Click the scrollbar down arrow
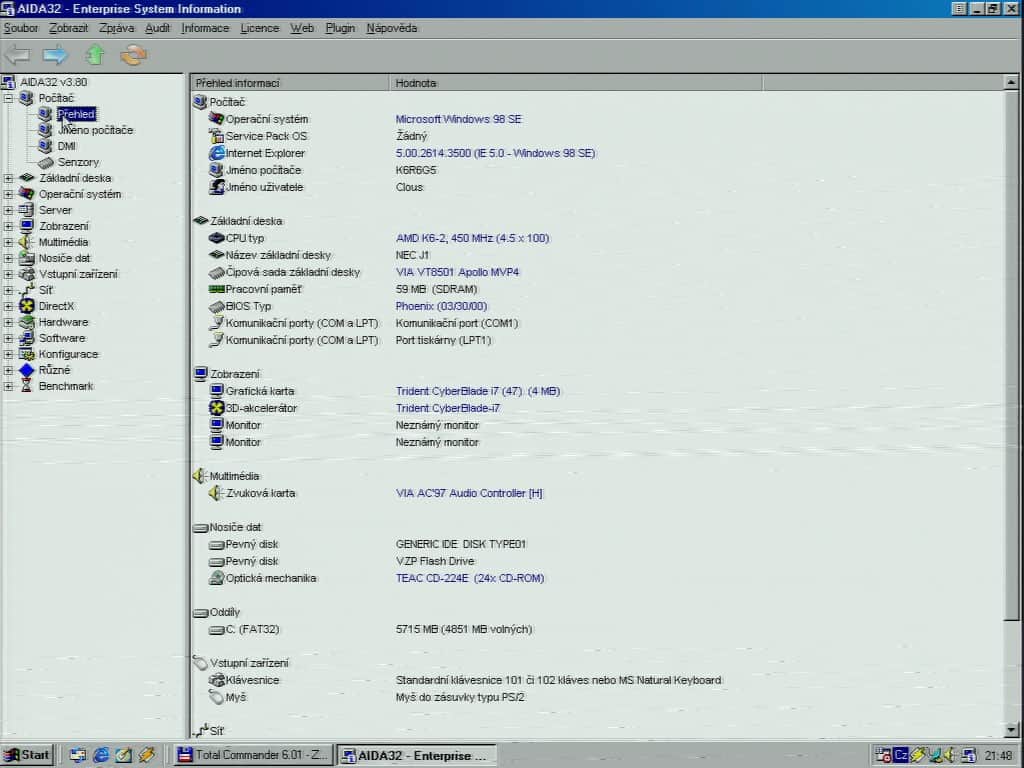1024x768 pixels. [1011, 729]
